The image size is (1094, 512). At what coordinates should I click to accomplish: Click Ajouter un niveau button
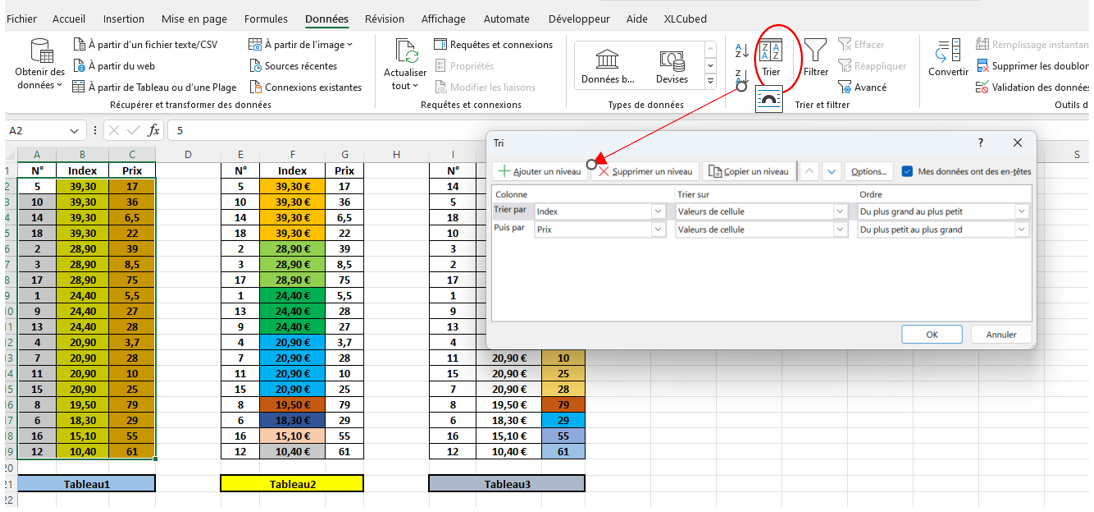[x=541, y=171]
